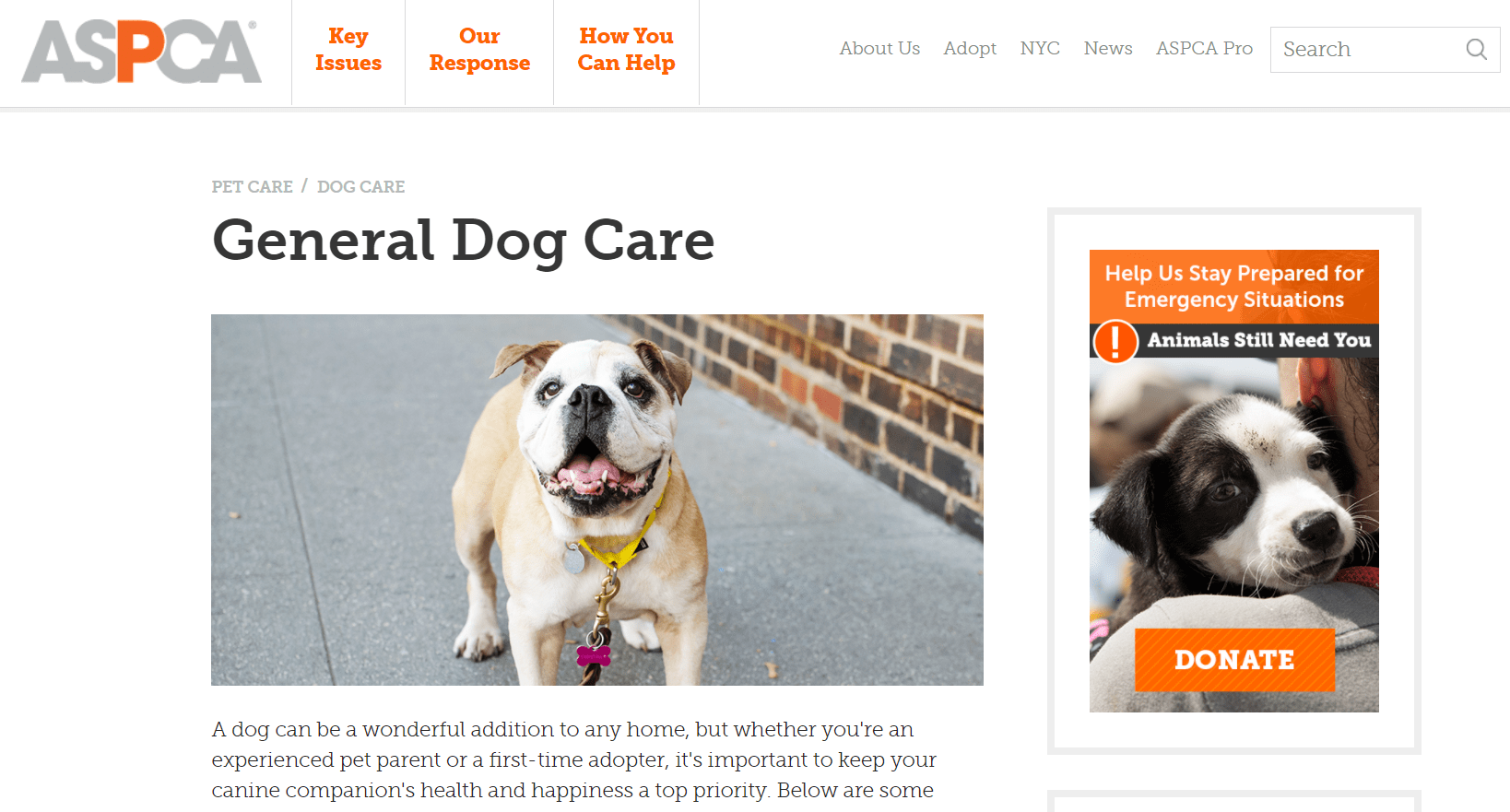Open the Key Issues menu
Screen dimensions: 1510x812
[348, 50]
